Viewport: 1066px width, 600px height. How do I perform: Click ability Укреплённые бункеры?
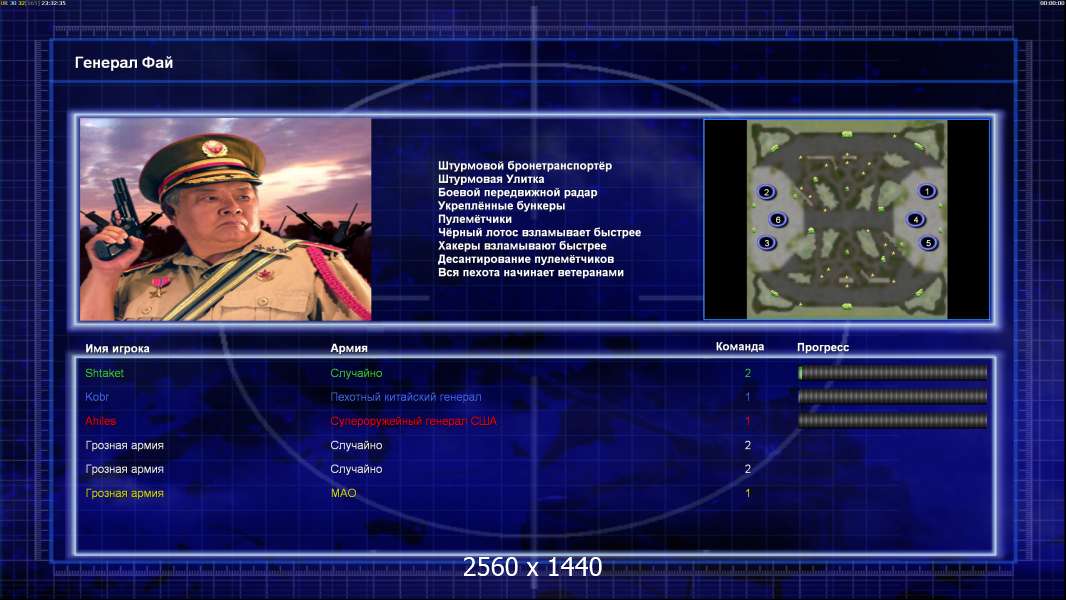click(x=501, y=206)
